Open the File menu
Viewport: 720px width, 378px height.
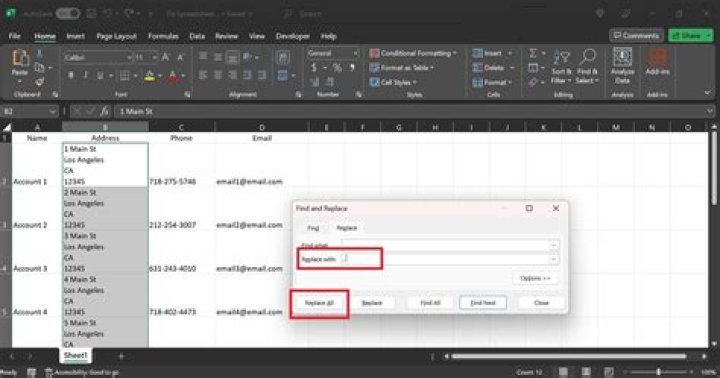pos(14,36)
